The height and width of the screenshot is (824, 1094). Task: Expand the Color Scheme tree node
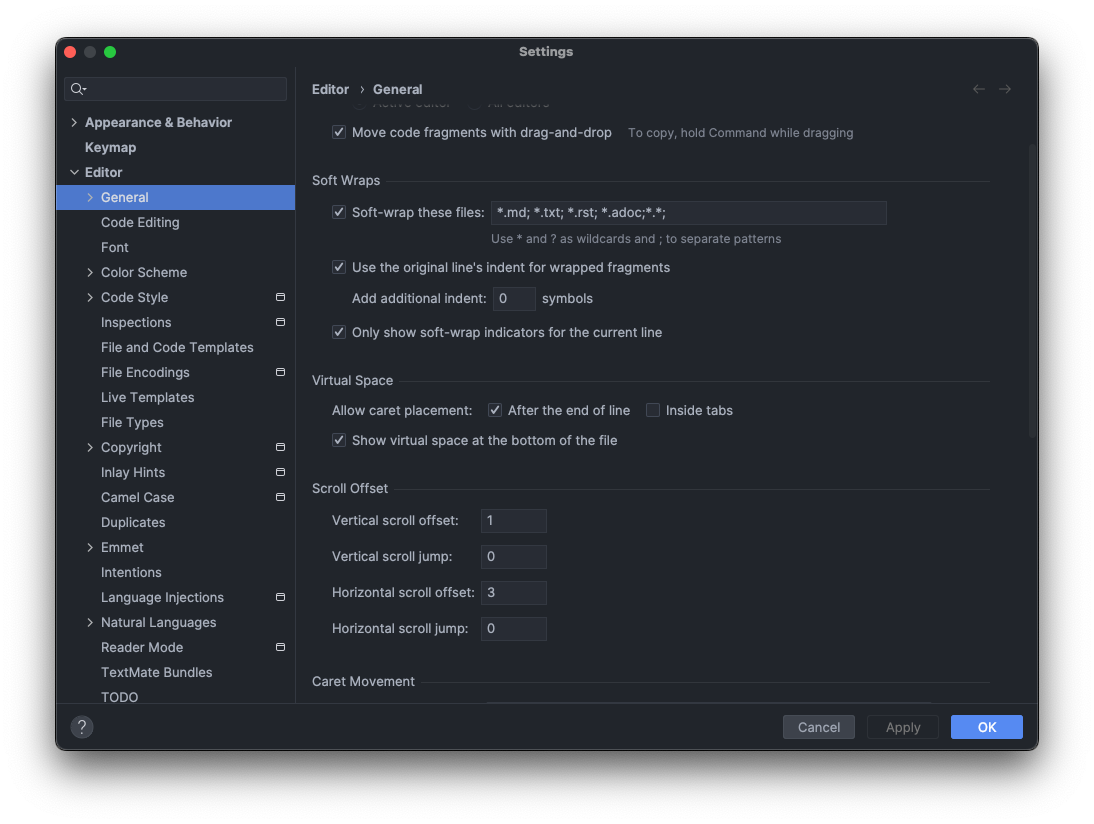(90, 272)
